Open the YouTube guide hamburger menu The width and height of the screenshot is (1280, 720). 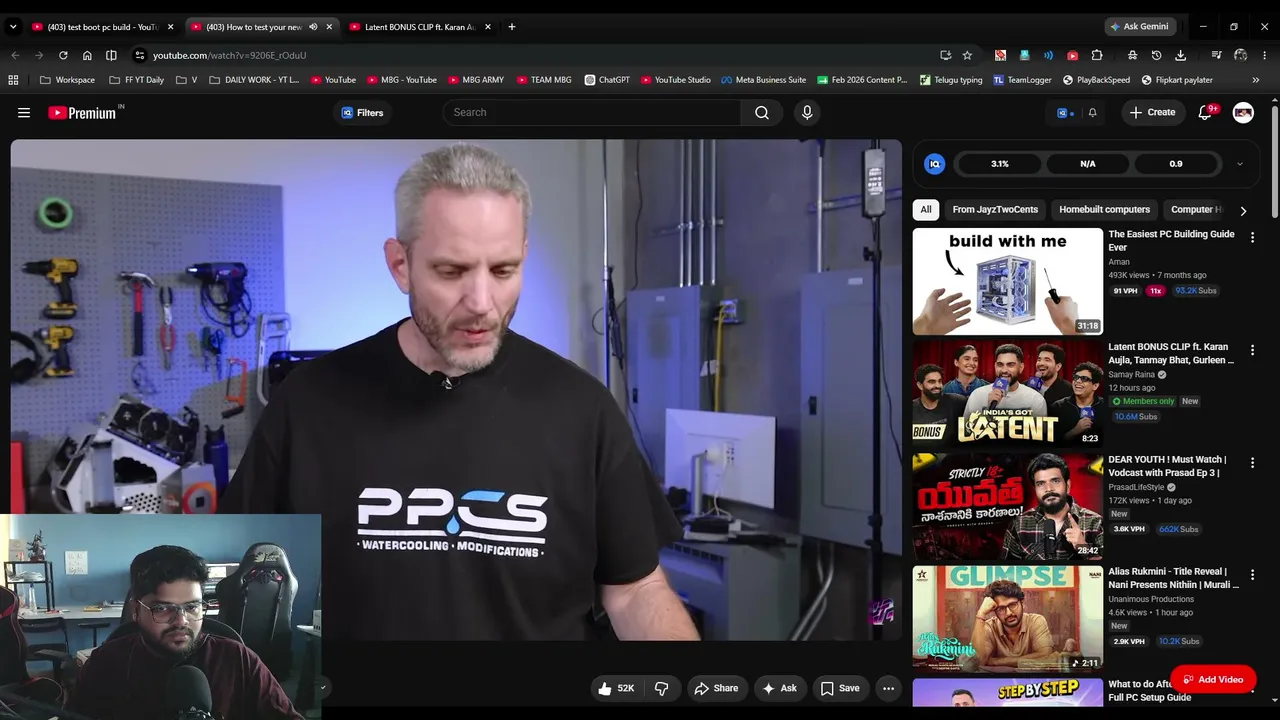(x=24, y=113)
